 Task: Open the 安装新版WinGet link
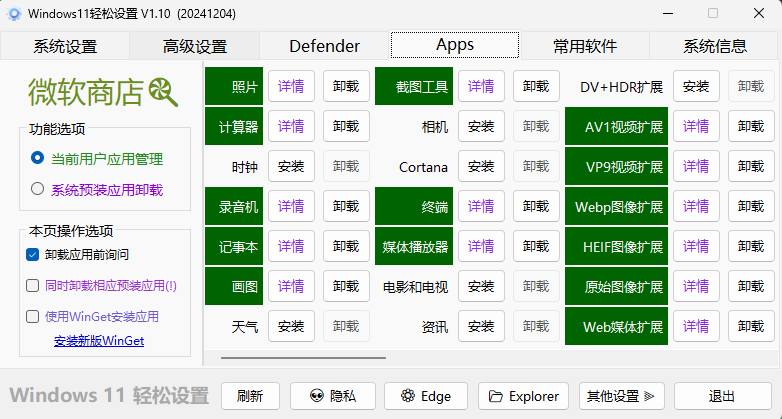click(x=99, y=341)
